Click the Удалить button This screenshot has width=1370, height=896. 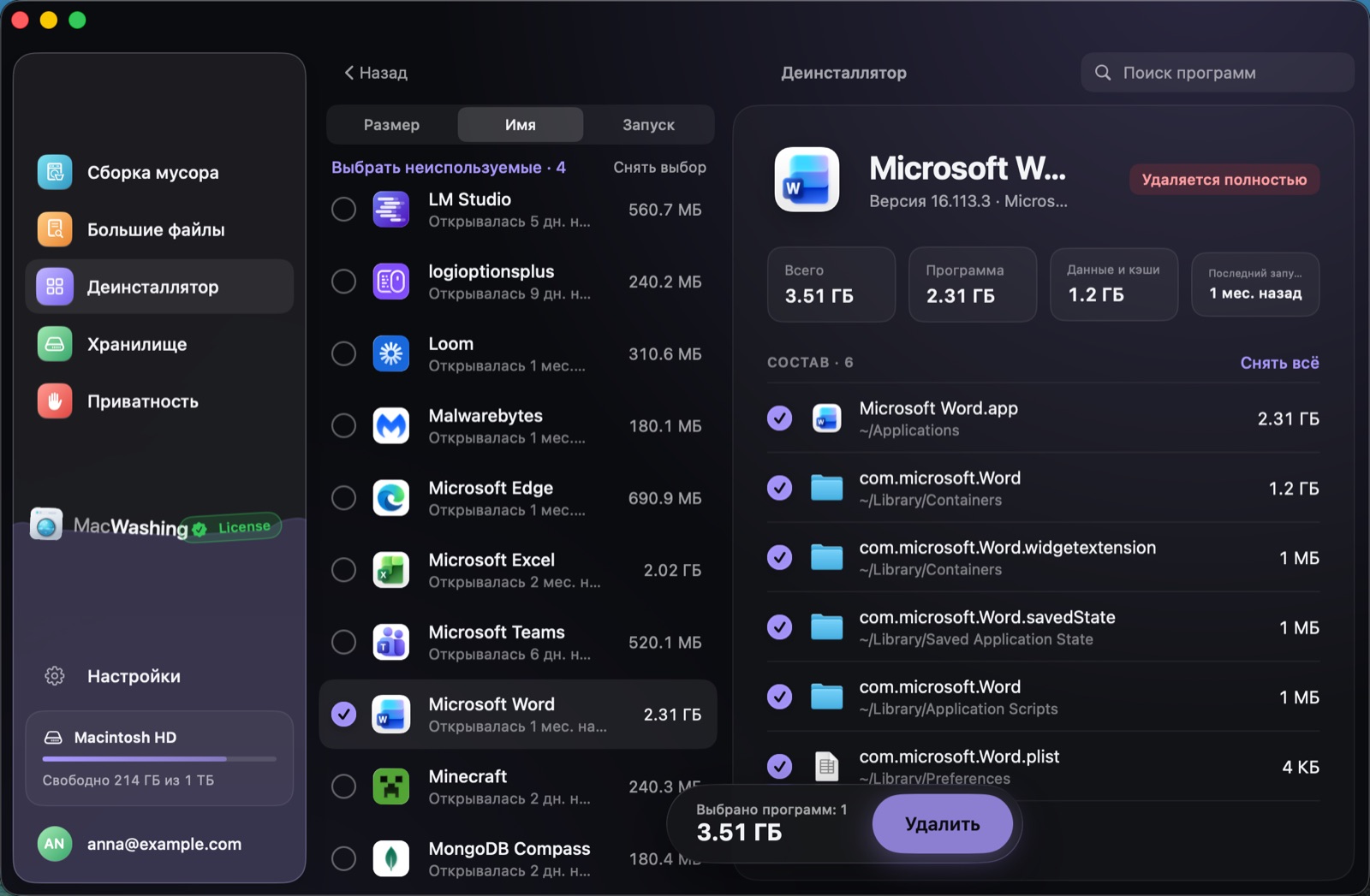point(943,824)
